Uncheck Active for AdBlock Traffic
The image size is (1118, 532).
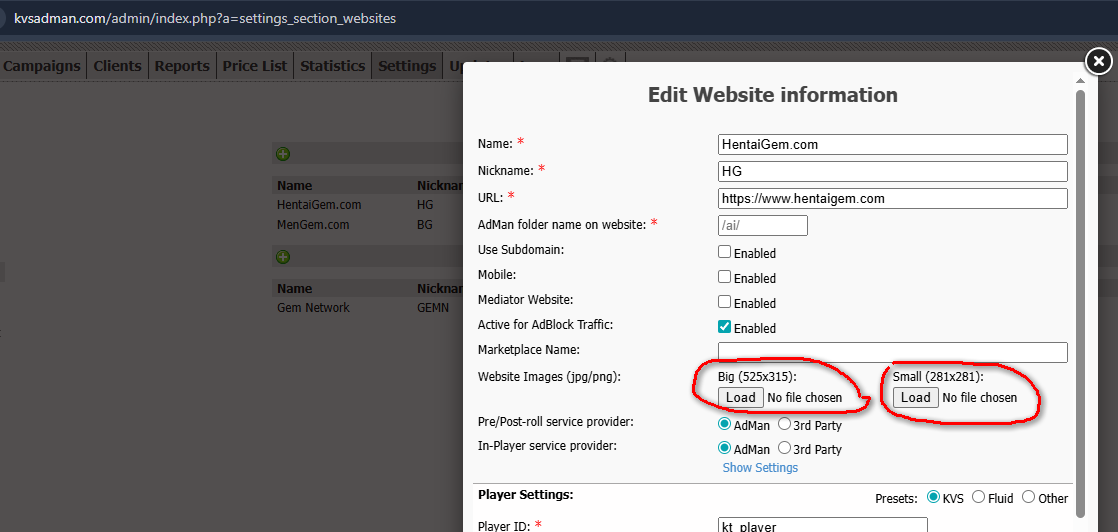click(x=725, y=327)
